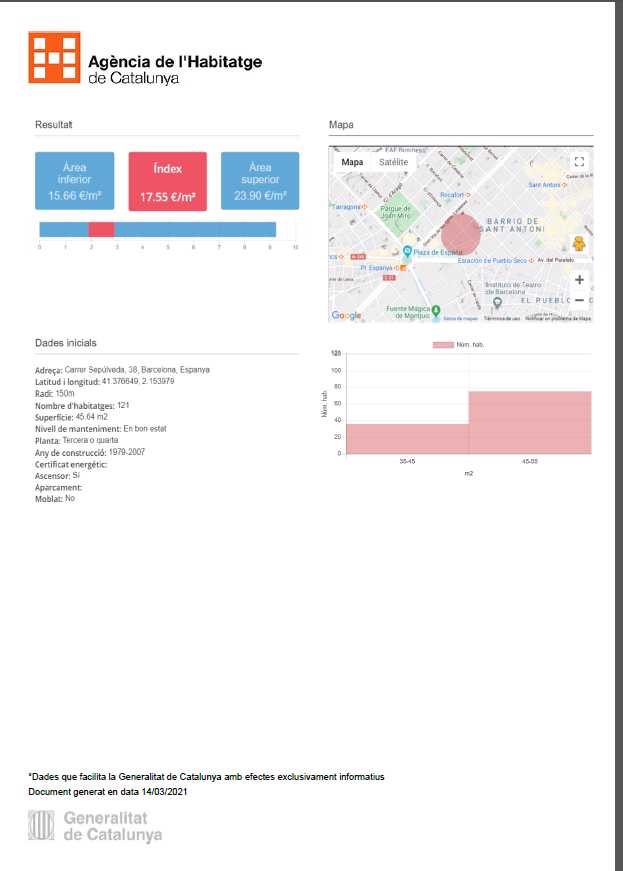This screenshot has width=623, height=871.
Task: Click the red radius circle on map
Action: [461, 234]
